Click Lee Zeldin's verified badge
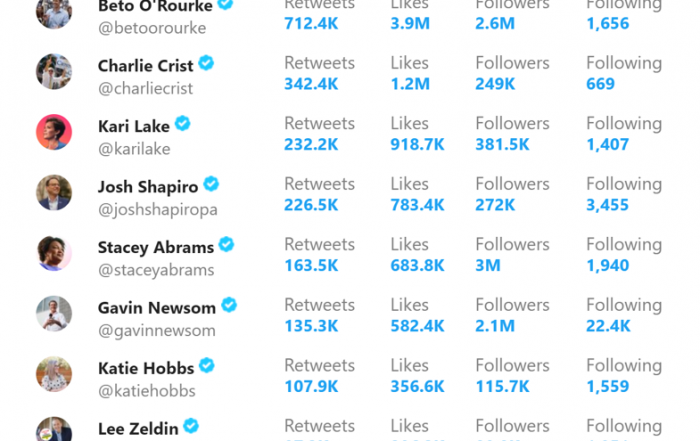Screen dimensions: 700x441 (191, 426)
